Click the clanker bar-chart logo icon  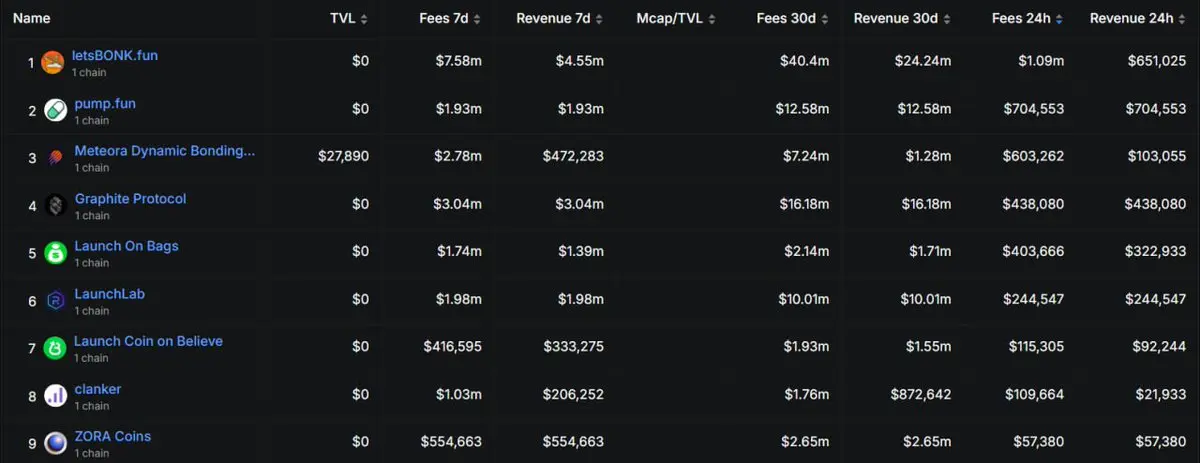(56, 396)
